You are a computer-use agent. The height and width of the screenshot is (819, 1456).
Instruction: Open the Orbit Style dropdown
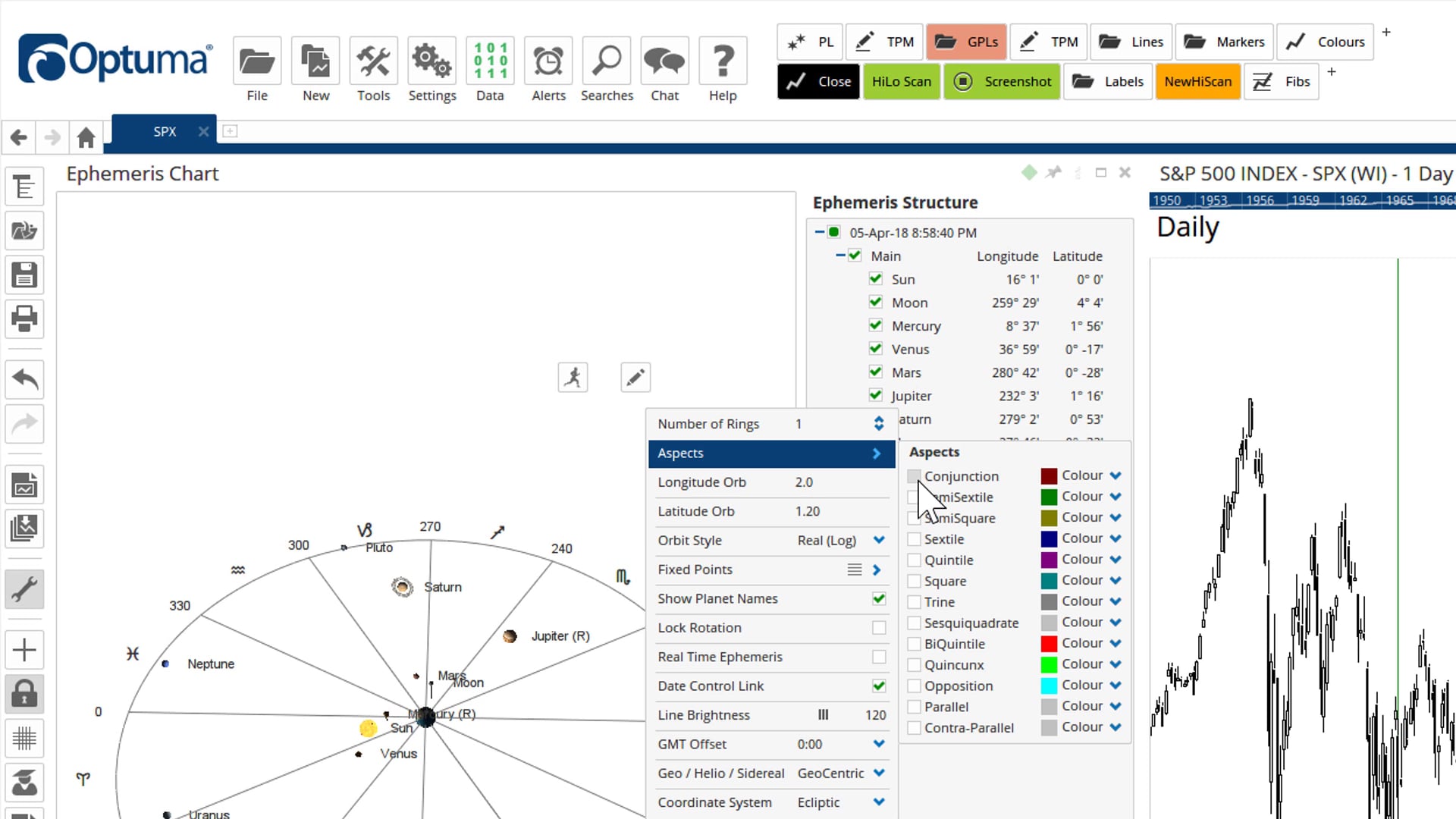[879, 540]
